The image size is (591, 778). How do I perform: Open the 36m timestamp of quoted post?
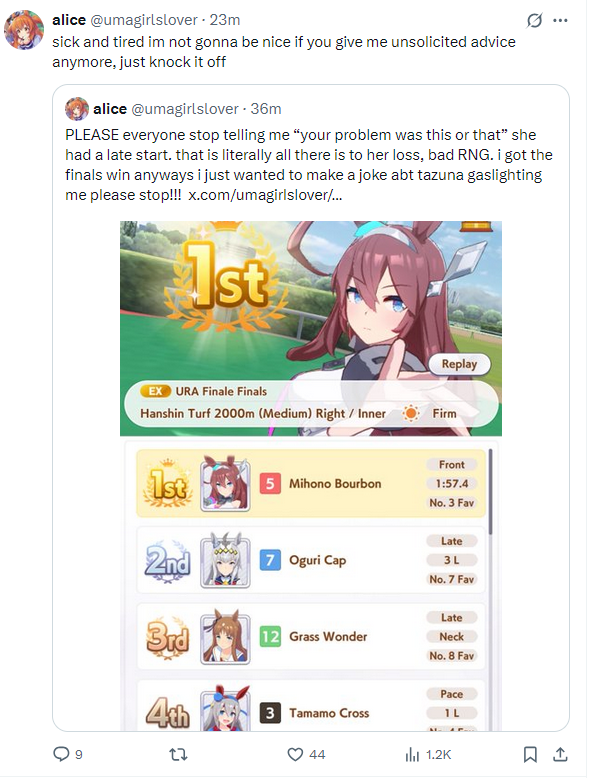266,109
